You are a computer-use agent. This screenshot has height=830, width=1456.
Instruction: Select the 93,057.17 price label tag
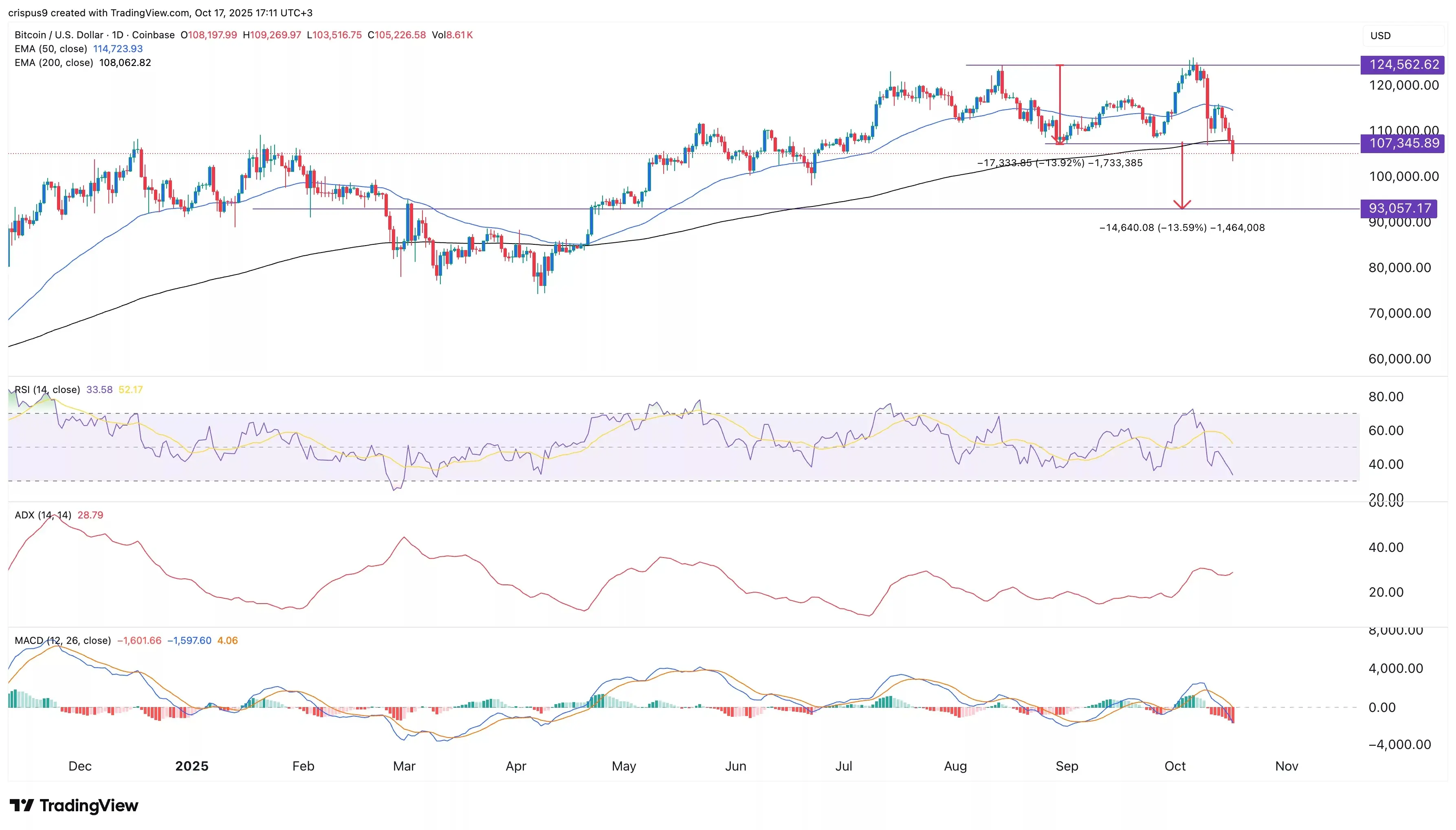(1399, 209)
